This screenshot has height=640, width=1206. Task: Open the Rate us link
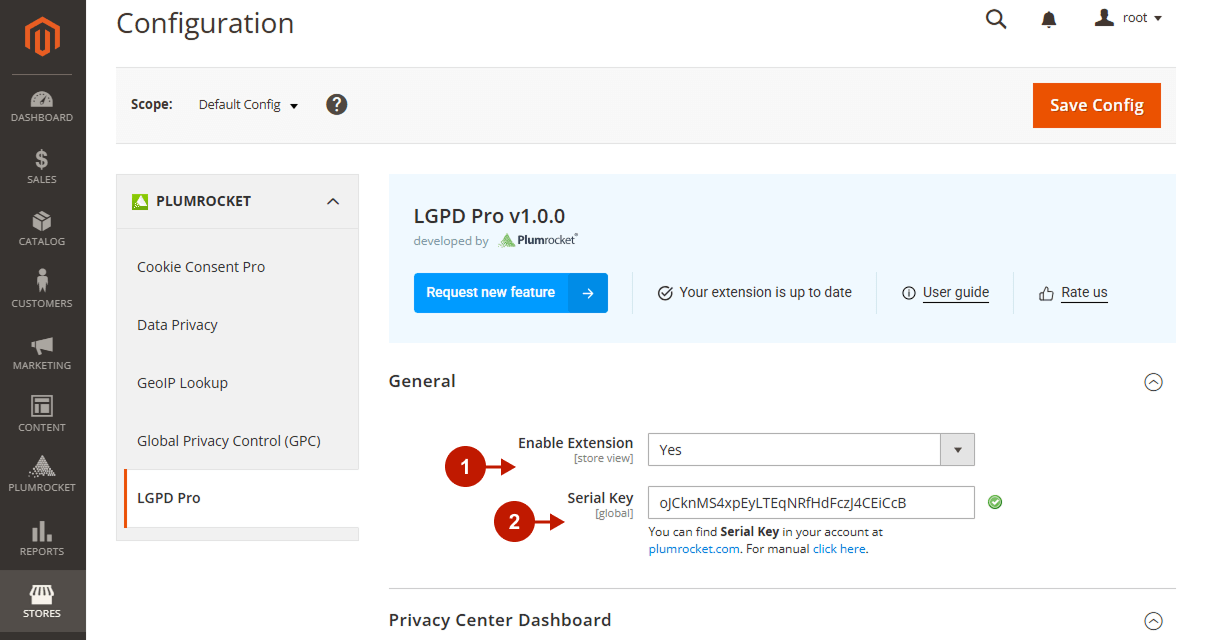tap(1084, 293)
